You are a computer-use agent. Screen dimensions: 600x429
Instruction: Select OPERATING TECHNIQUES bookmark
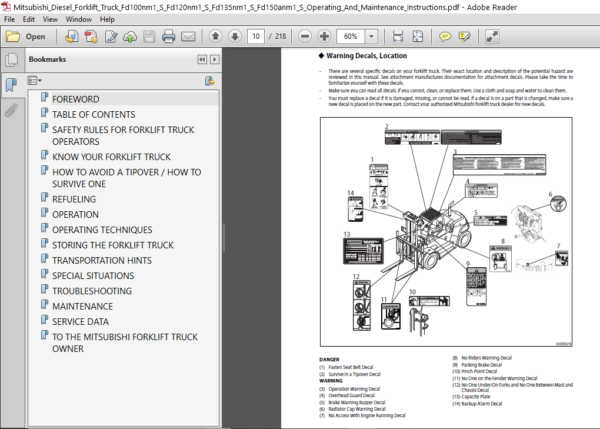click(x=102, y=230)
